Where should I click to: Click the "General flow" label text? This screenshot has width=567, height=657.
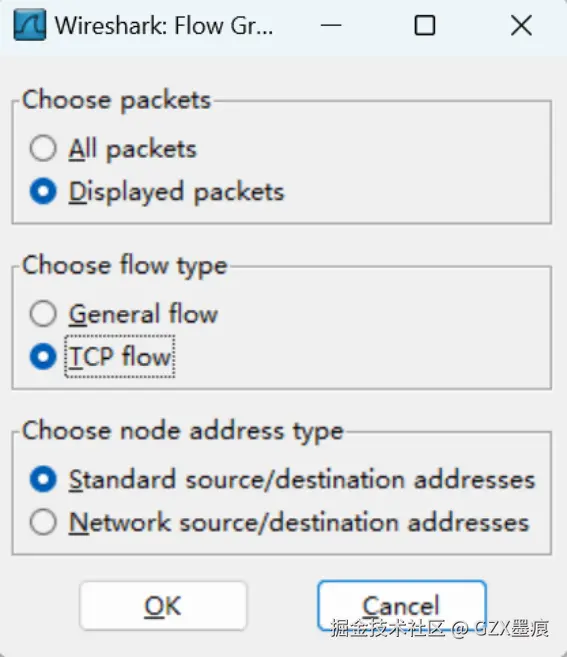point(143,314)
